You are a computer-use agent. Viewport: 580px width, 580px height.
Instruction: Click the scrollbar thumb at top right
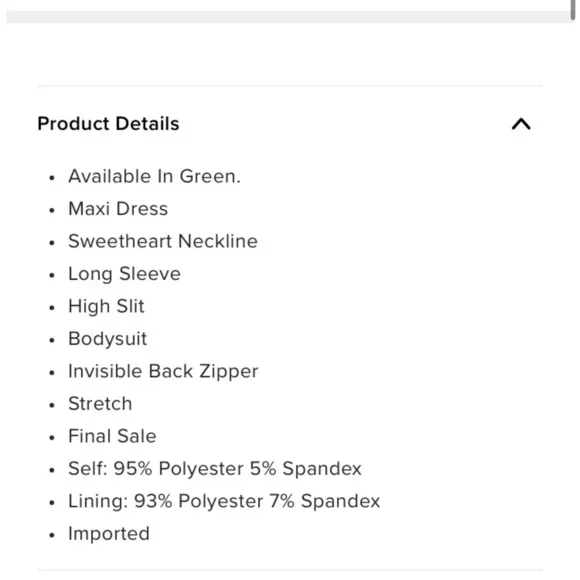[x=573, y=10]
